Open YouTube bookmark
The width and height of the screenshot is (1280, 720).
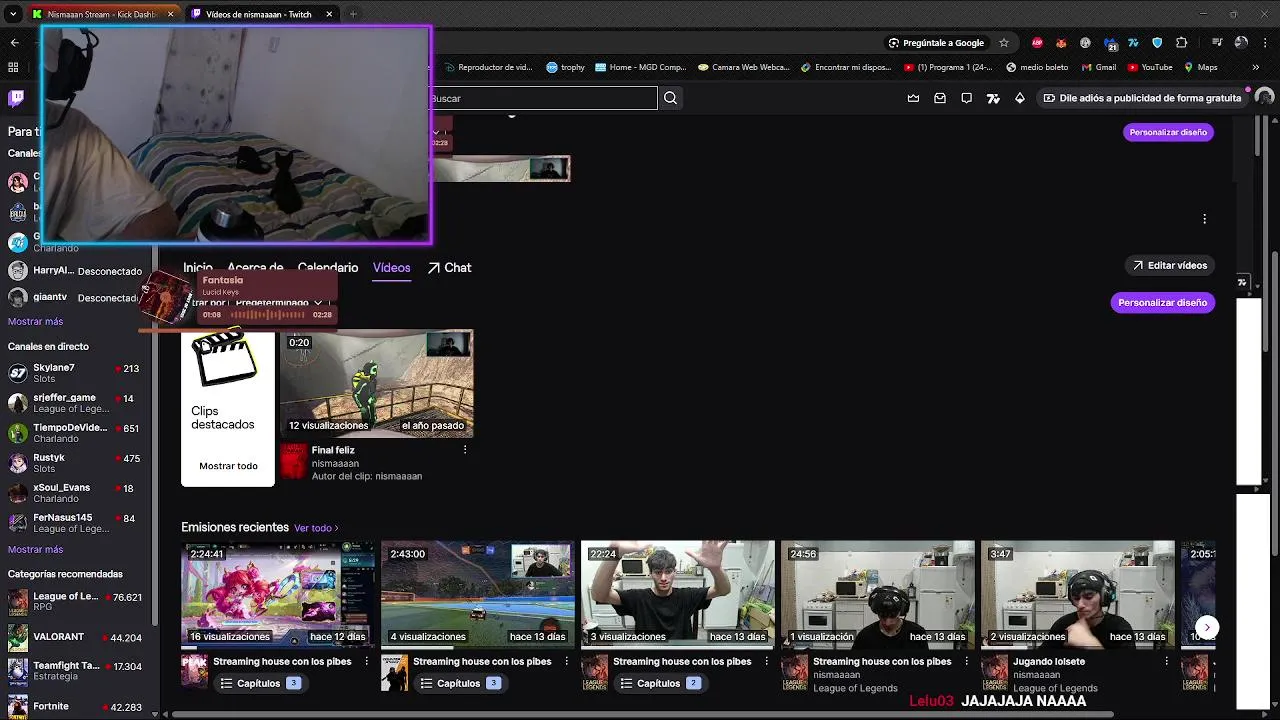click(1149, 67)
